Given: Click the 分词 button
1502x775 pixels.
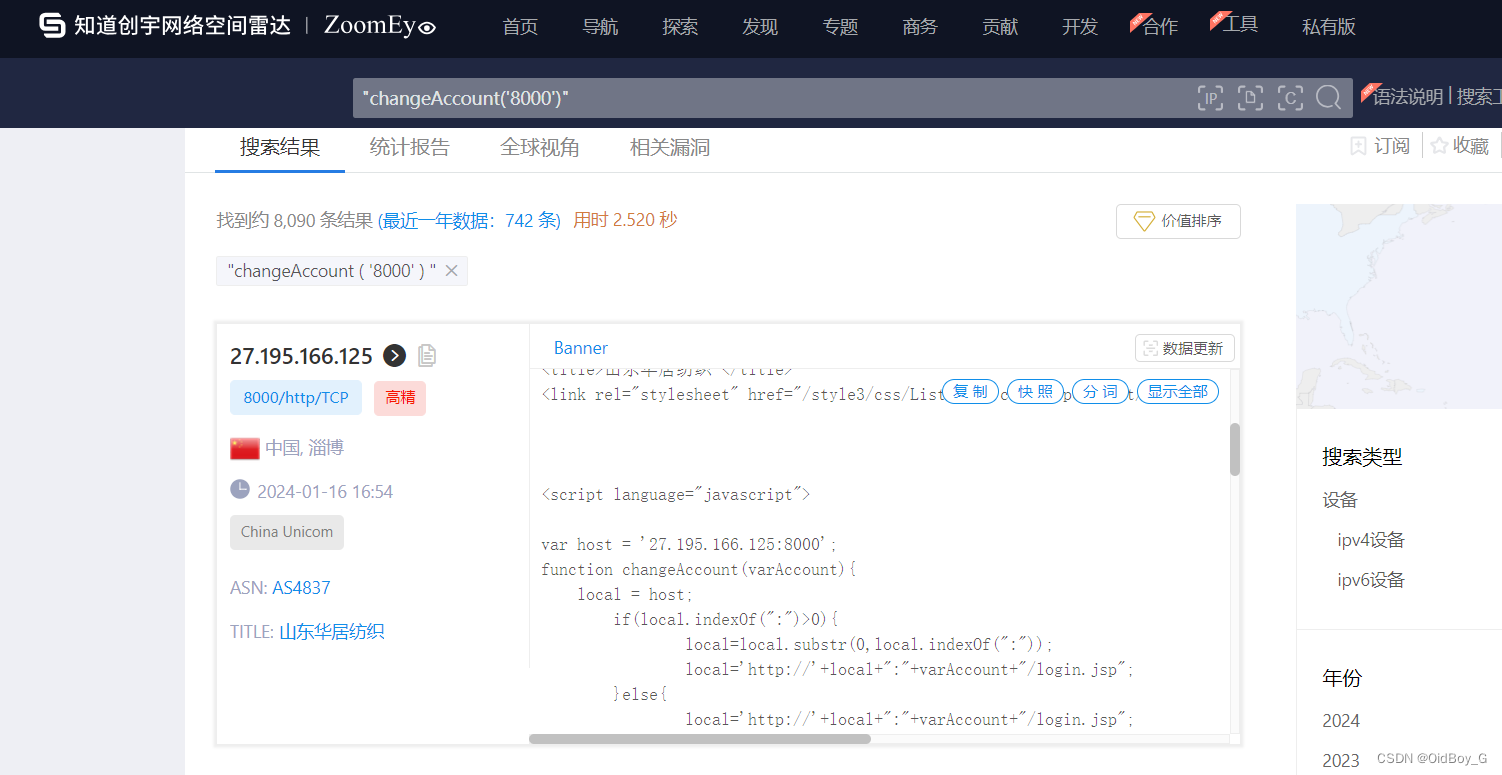Looking at the screenshot, I should coord(1100,392).
